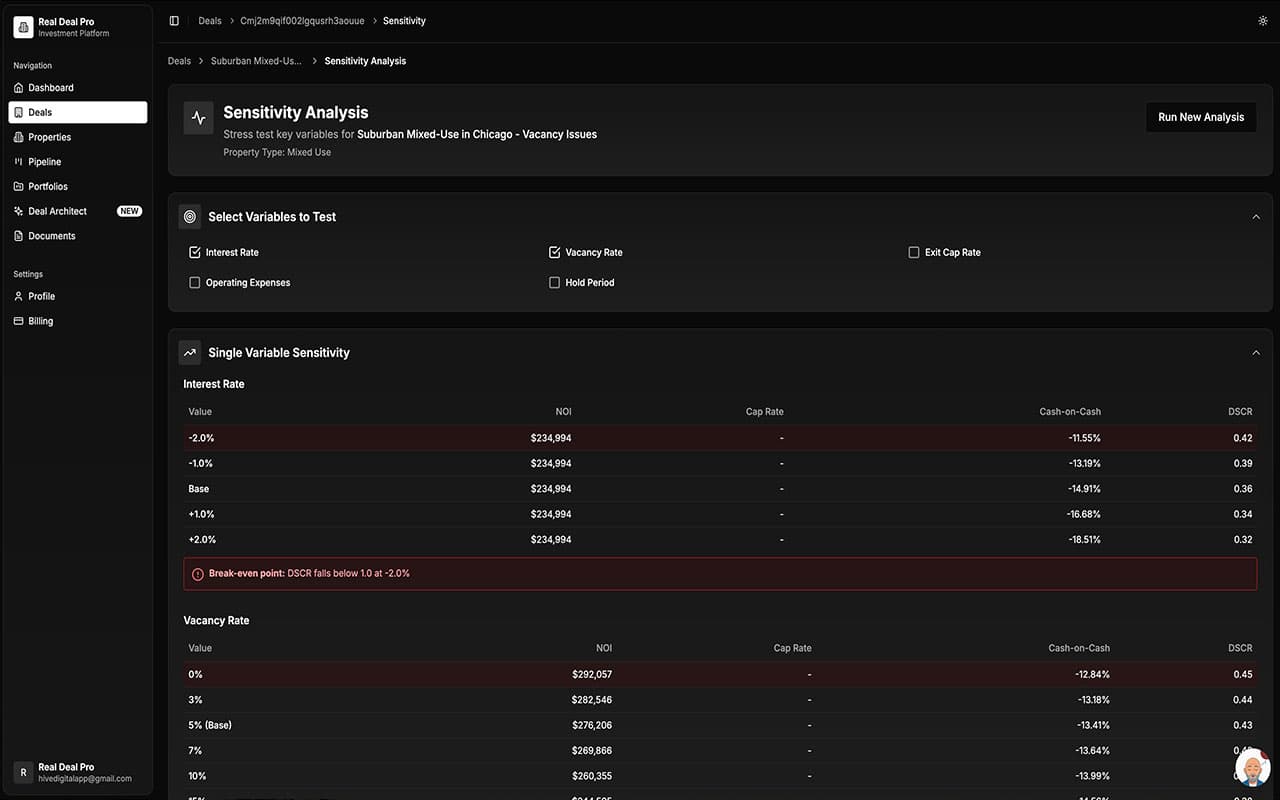Collapse the Single Variable Sensitivity section

pyautogui.click(x=1256, y=353)
